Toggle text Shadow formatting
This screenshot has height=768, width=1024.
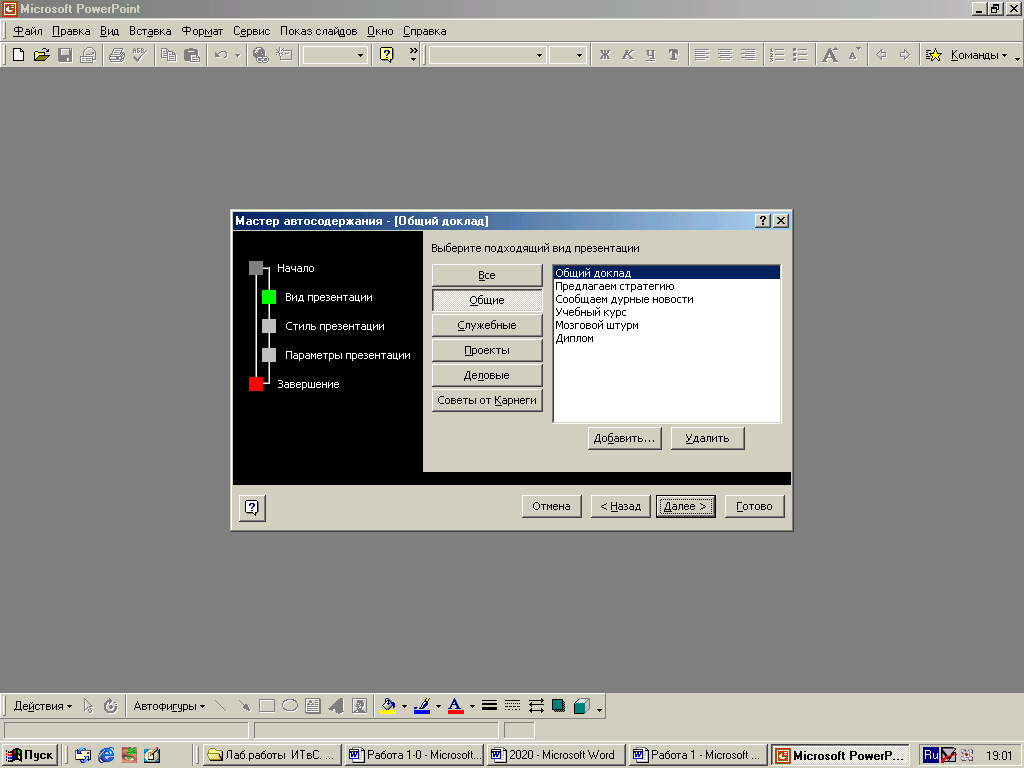click(673, 55)
